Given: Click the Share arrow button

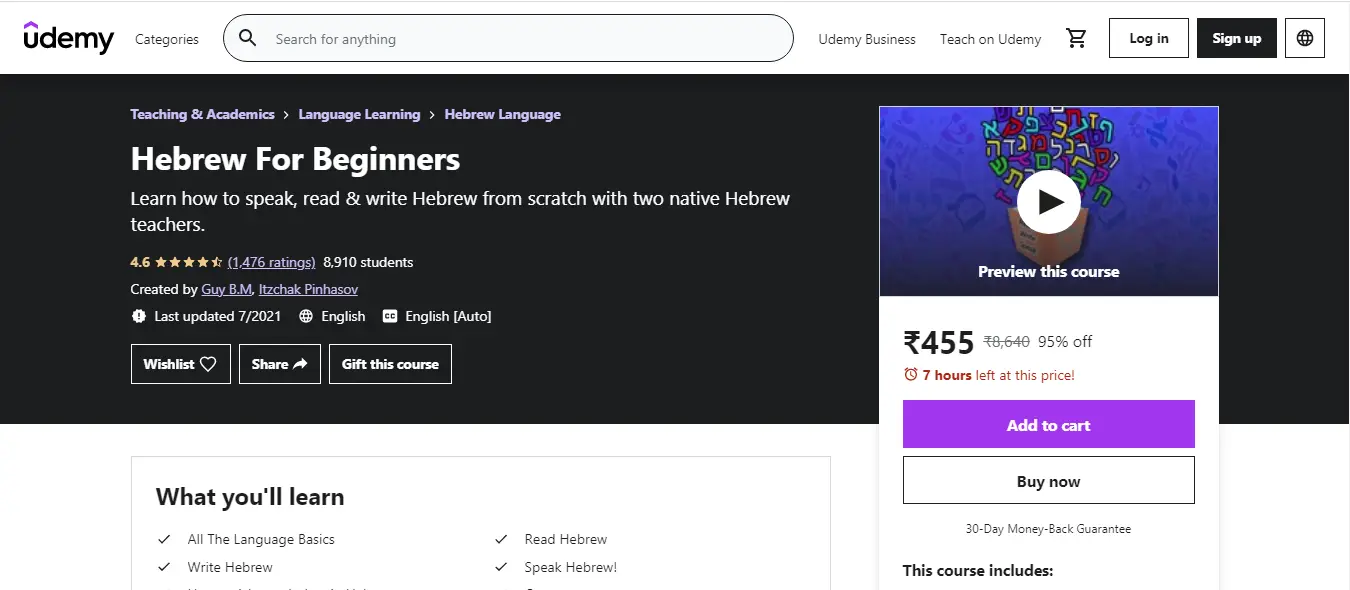Looking at the screenshot, I should click(279, 364).
